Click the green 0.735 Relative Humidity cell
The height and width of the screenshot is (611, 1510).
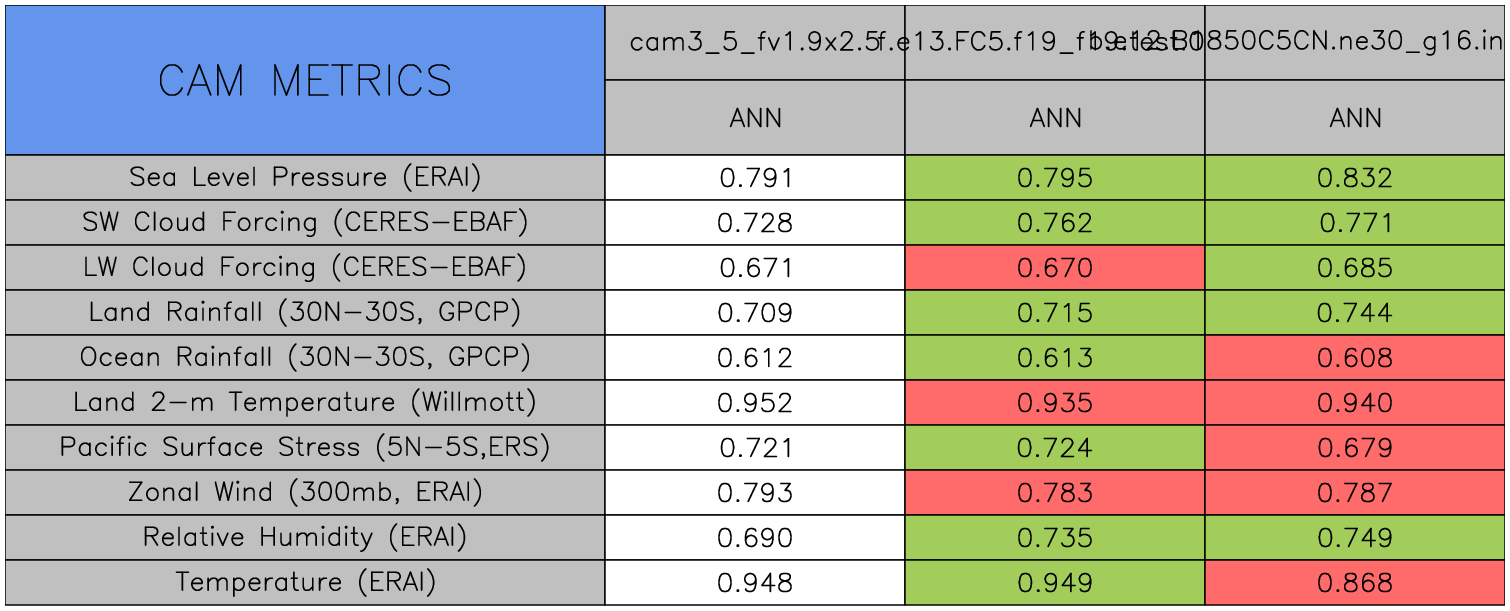(x=1055, y=538)
